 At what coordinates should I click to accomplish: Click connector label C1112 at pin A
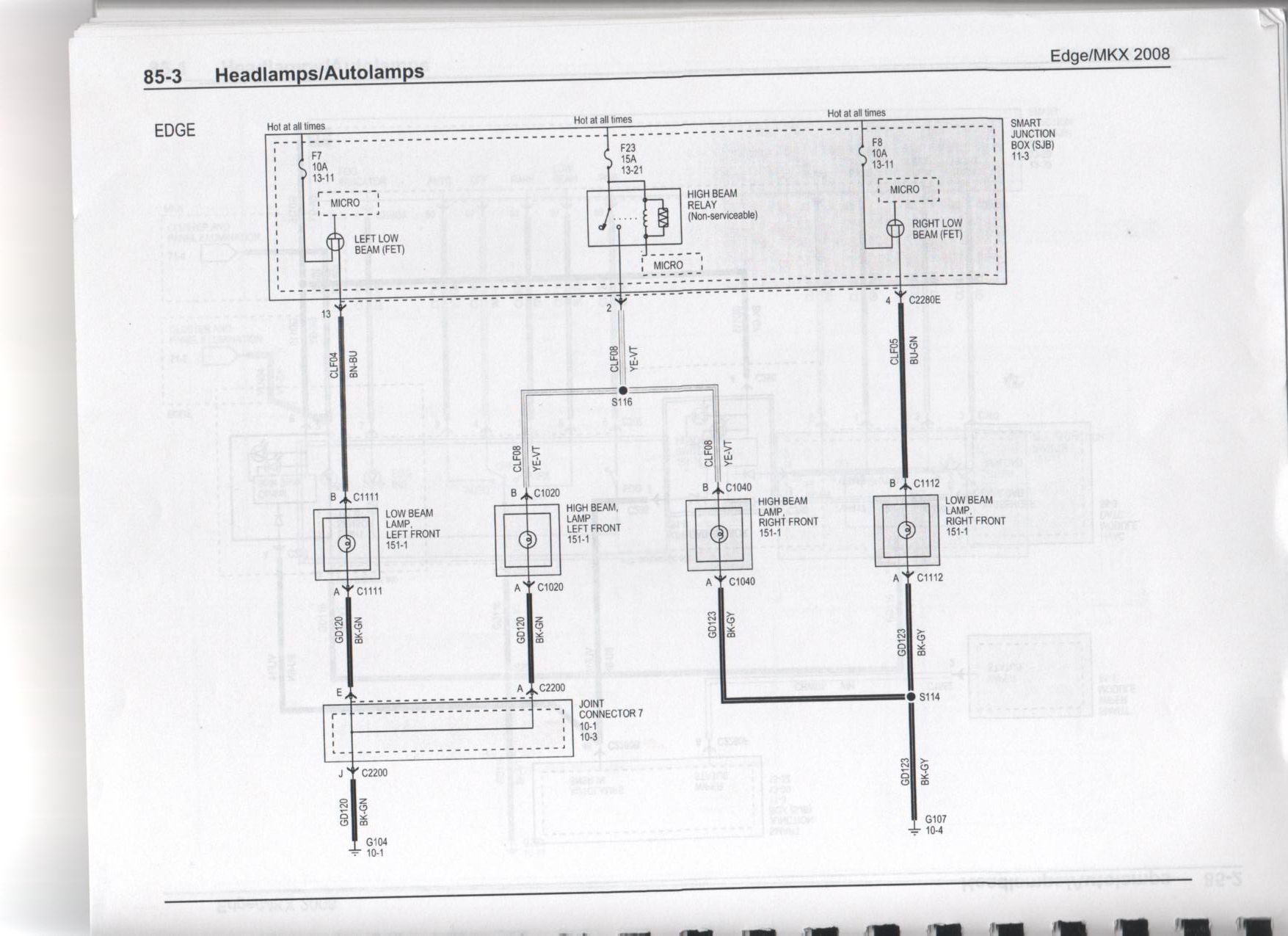click(x=930, y=577)
